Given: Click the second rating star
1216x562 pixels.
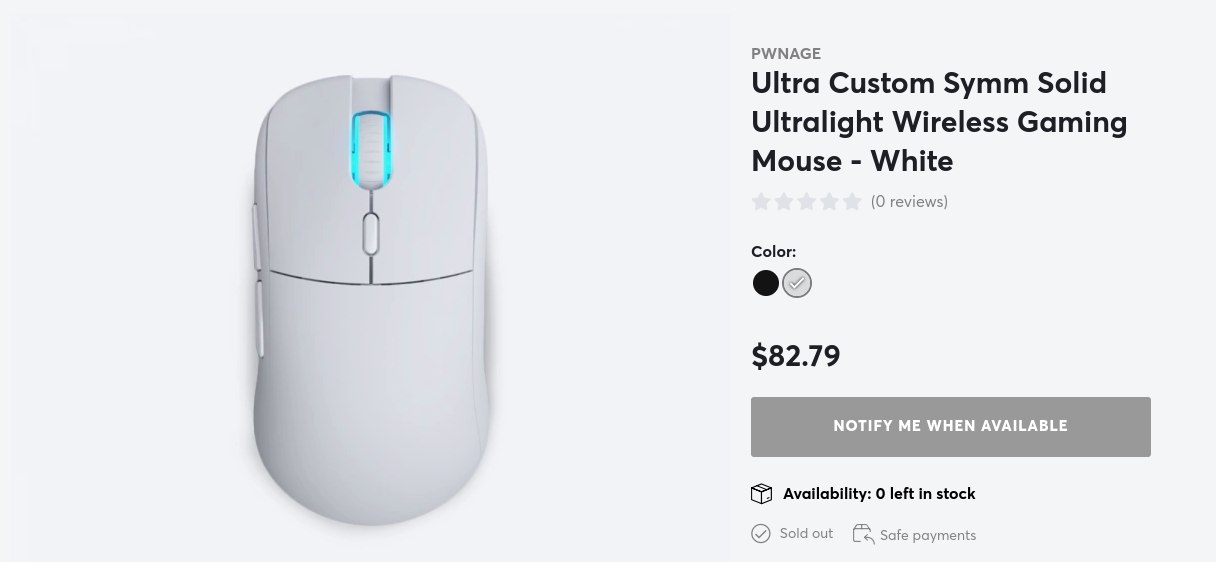Looking at the screenshot, I should click(783, 202).
